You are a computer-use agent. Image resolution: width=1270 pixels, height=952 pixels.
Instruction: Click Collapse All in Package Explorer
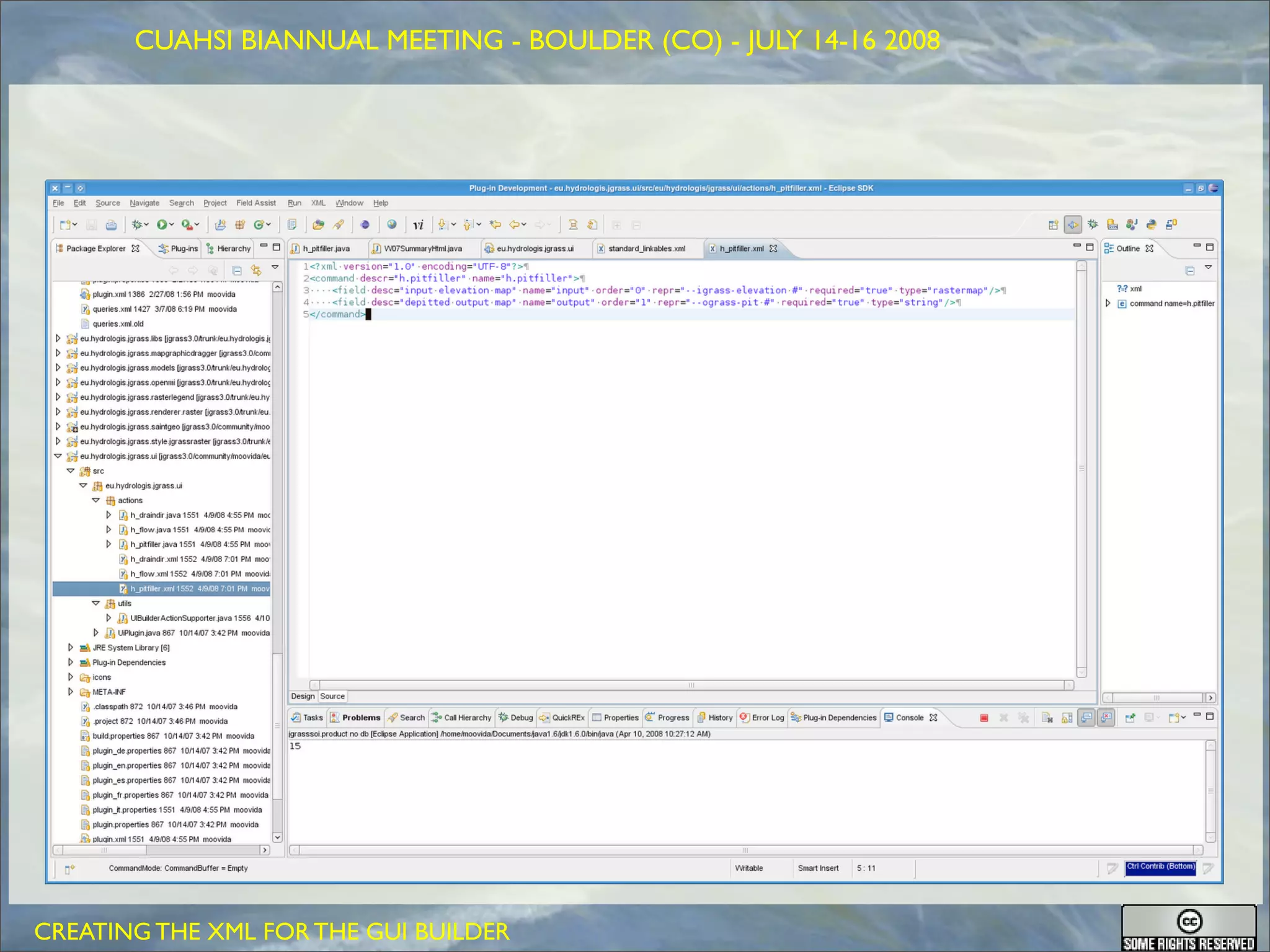236,270
